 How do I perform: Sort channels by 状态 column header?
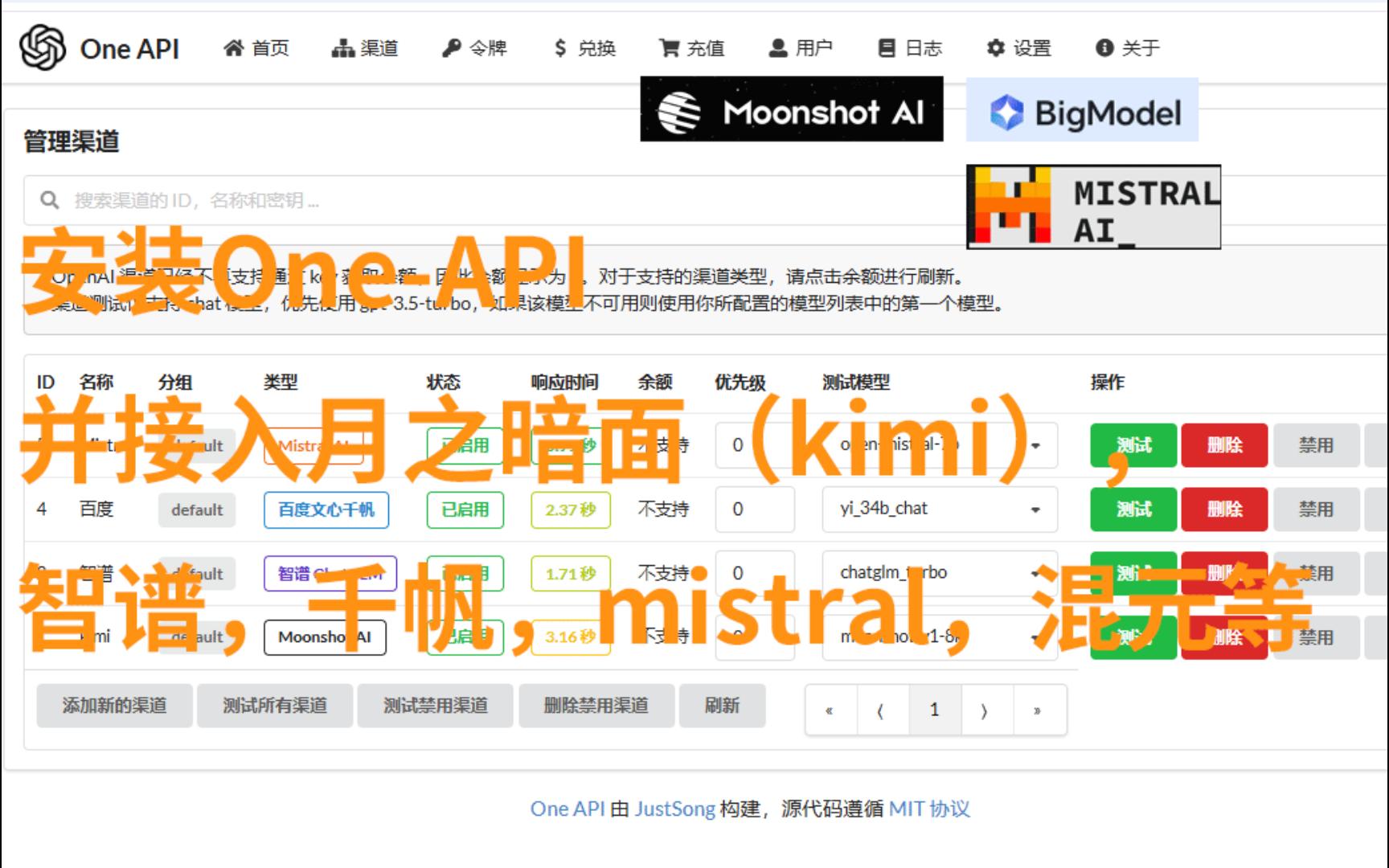(443, 382)
